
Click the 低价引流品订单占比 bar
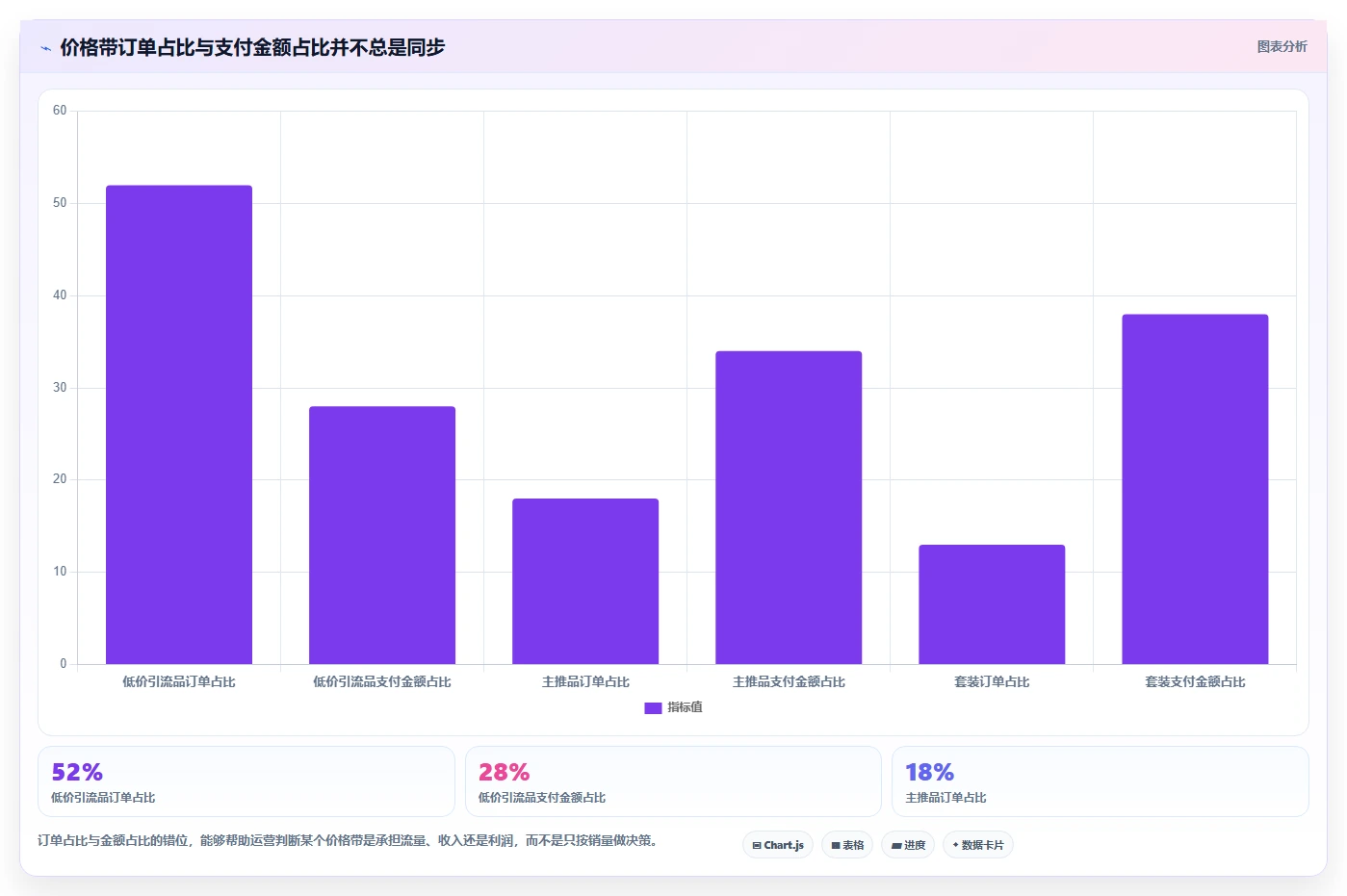click(179, 424)
